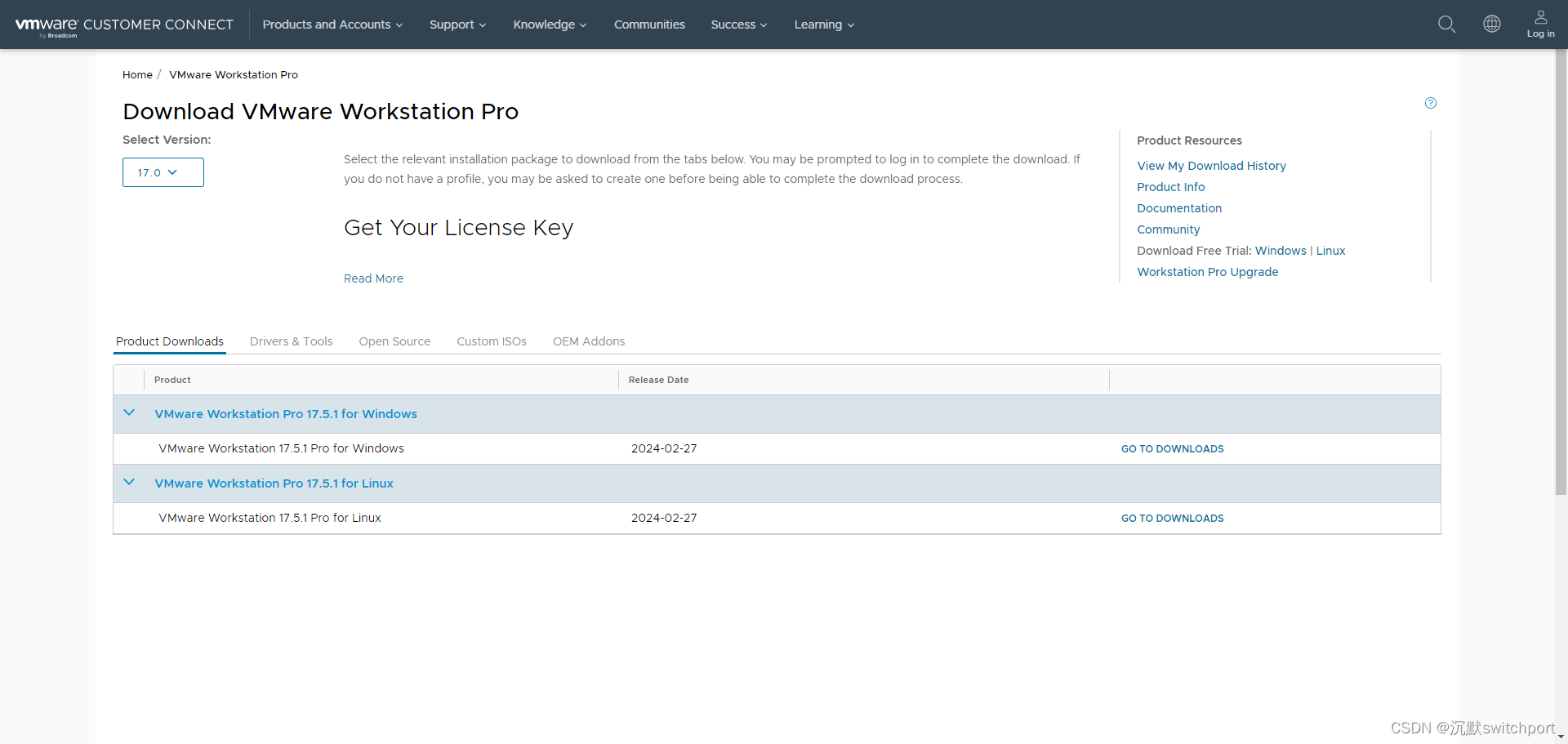The image size is (1568, 744).
Task: Click VMware Workstation Pro breadcrumb
Action: [x=234, y=74]
